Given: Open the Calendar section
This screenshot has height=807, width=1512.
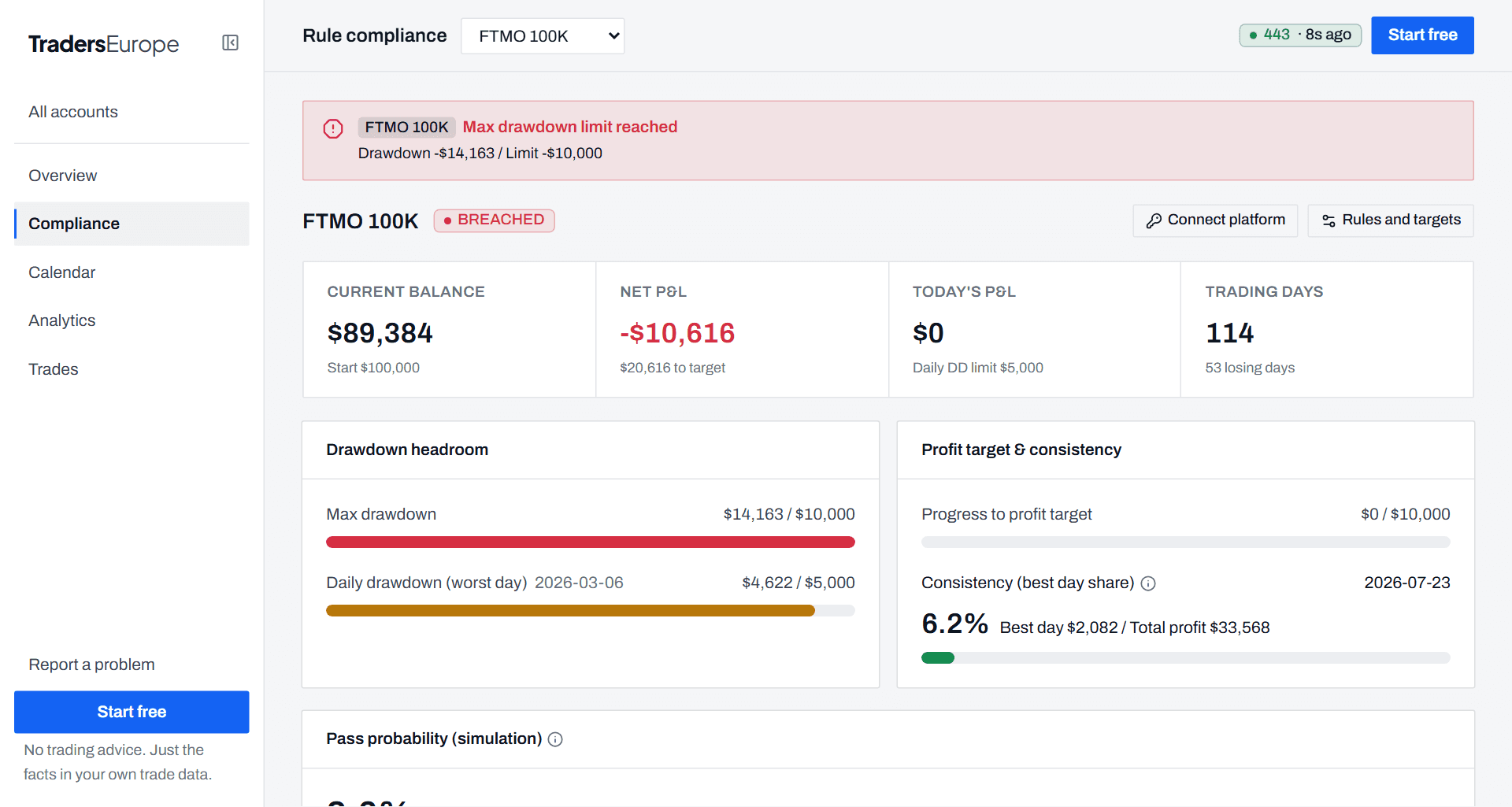Looking at the screenshot, I should tap(61, 272).
